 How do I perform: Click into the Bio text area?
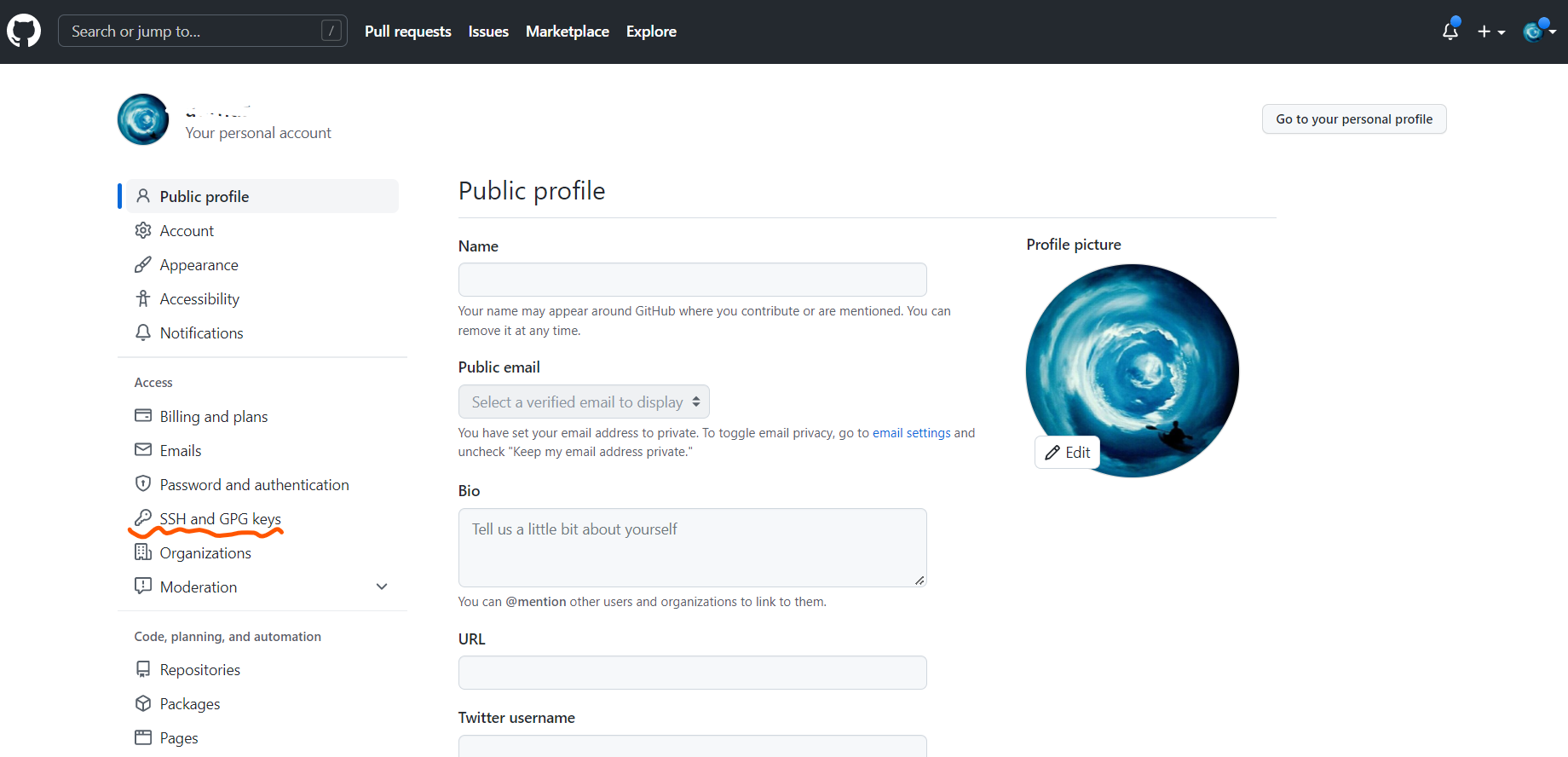(692, 547)
